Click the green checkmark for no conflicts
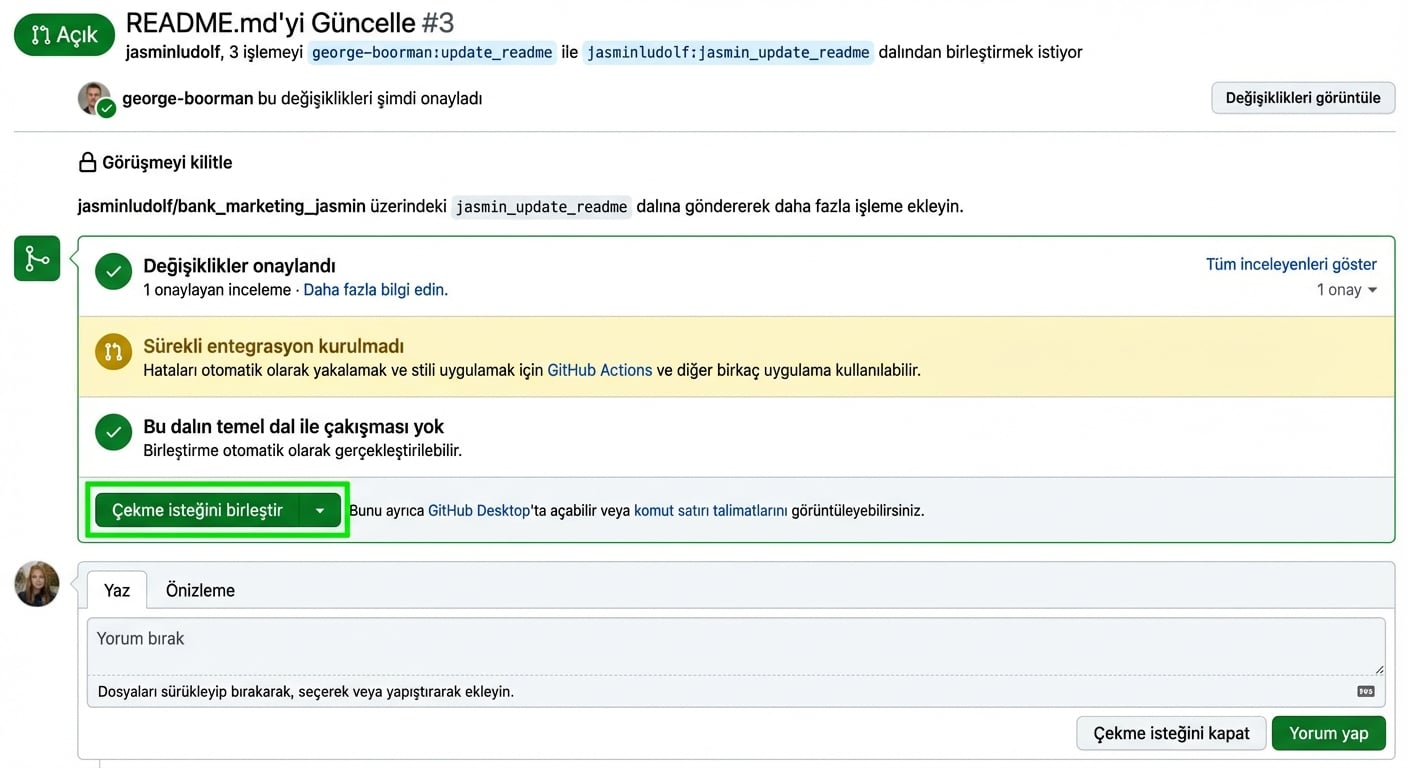1408x768 pixels. (x=114, y=432)
